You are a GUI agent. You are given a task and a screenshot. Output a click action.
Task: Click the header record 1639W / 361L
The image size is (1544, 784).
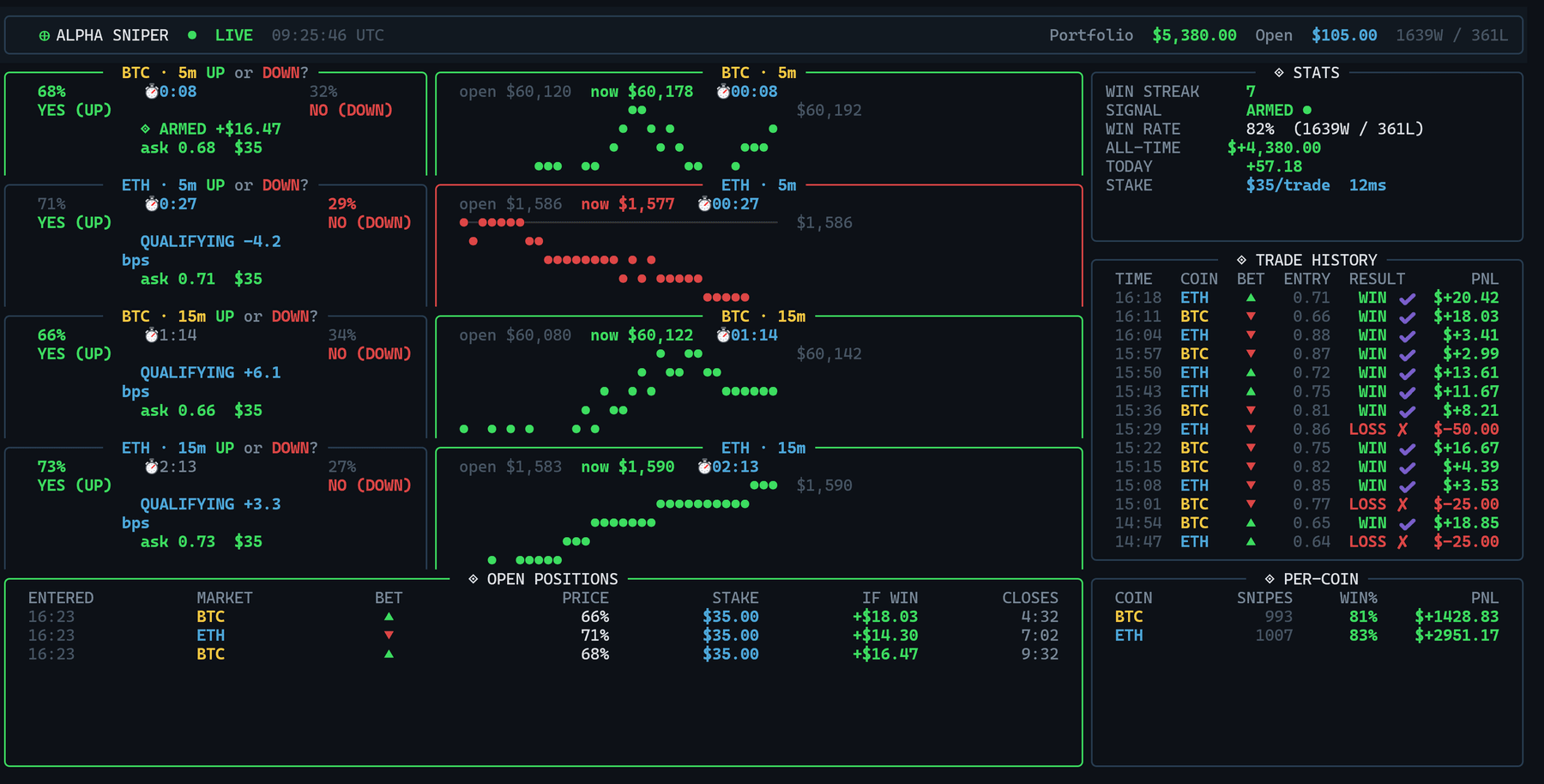click(x=1451, y=35)
